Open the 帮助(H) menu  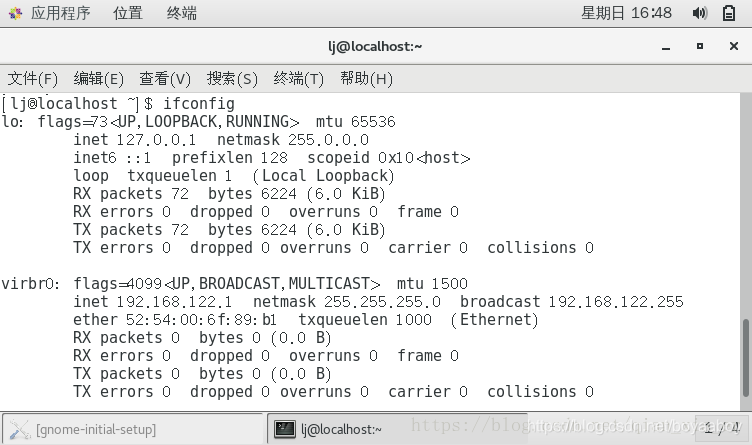(366, 78)
